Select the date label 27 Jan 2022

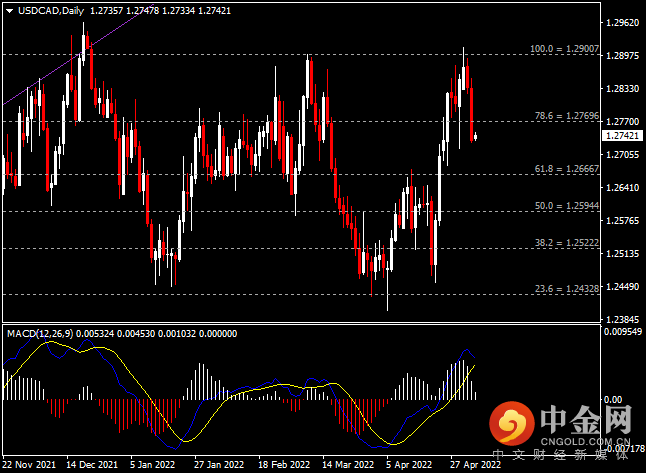pyautogui.click(x=219, y=465)
